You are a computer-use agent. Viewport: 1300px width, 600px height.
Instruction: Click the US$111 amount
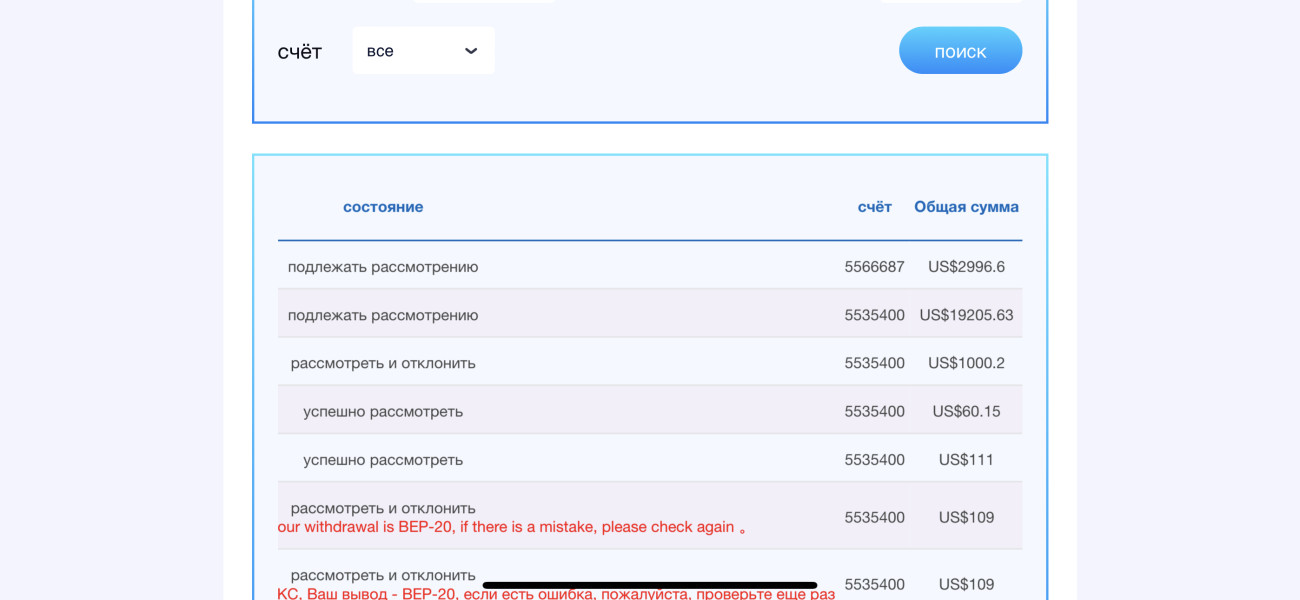(966, 460)
